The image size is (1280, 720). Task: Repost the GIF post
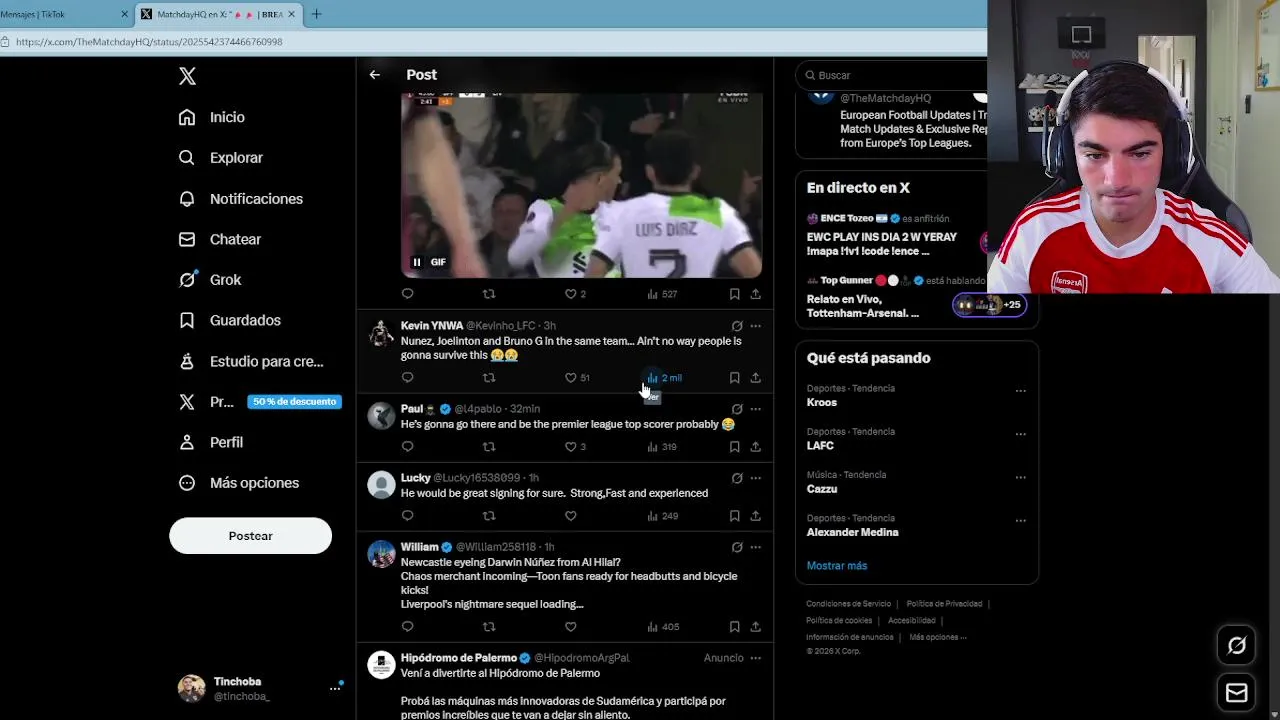[489, 294]
